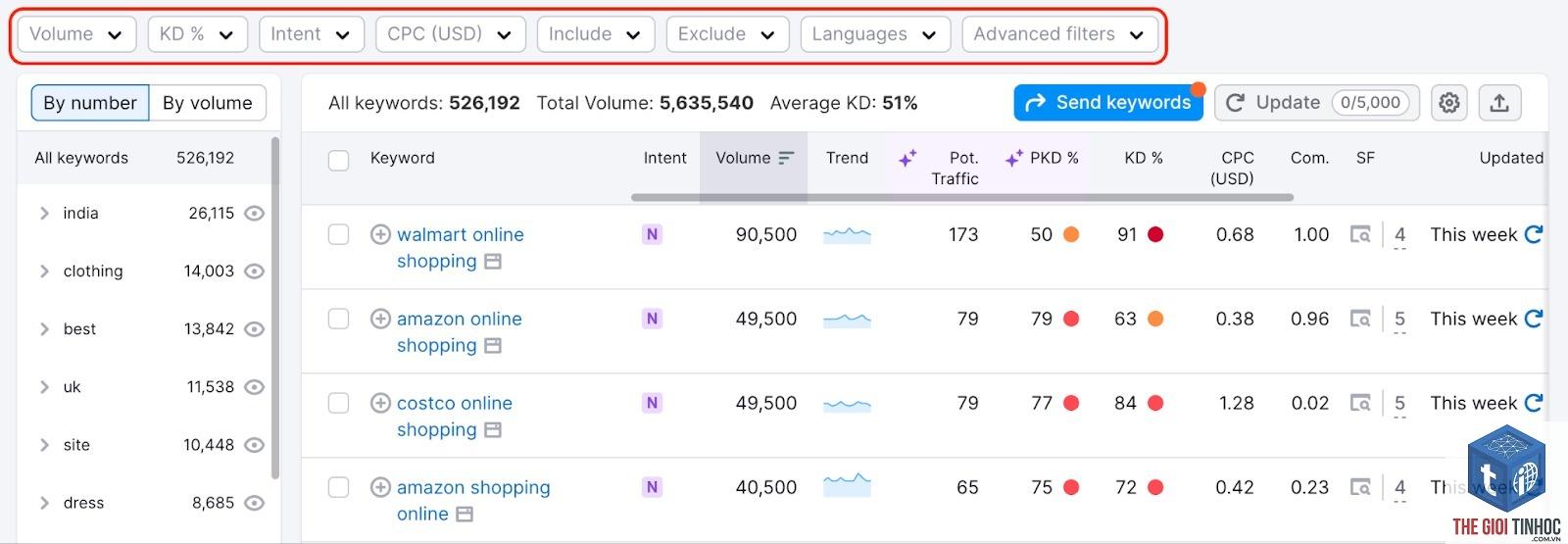View SERP features icon for costco row

(1360, 403)
